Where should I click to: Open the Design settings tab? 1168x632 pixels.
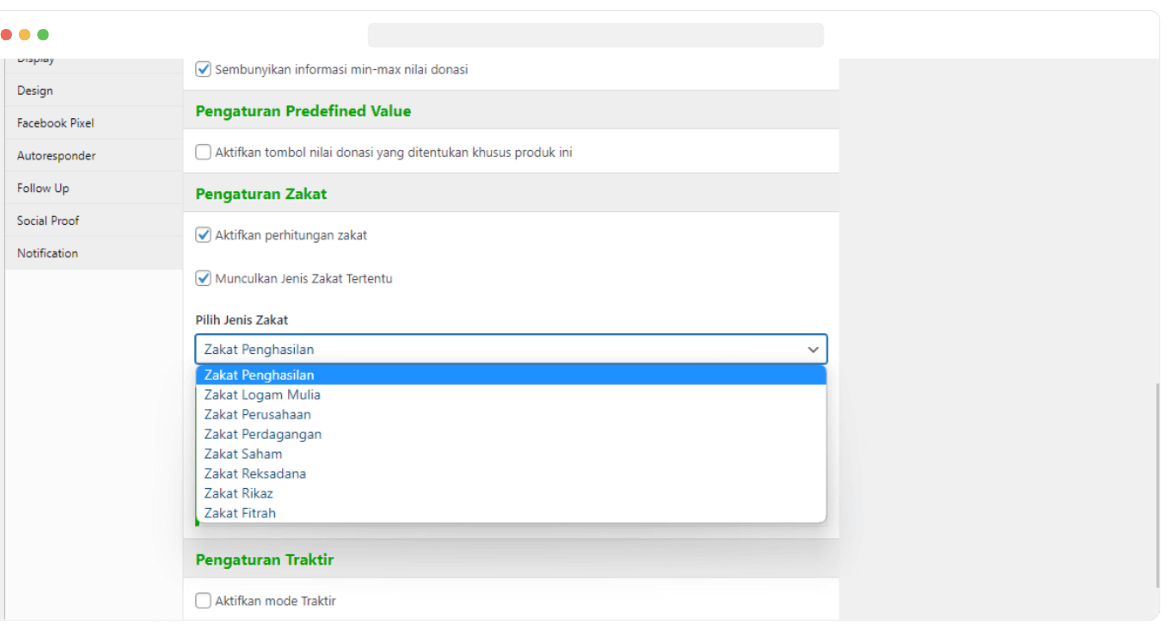(x=35, y=91)
